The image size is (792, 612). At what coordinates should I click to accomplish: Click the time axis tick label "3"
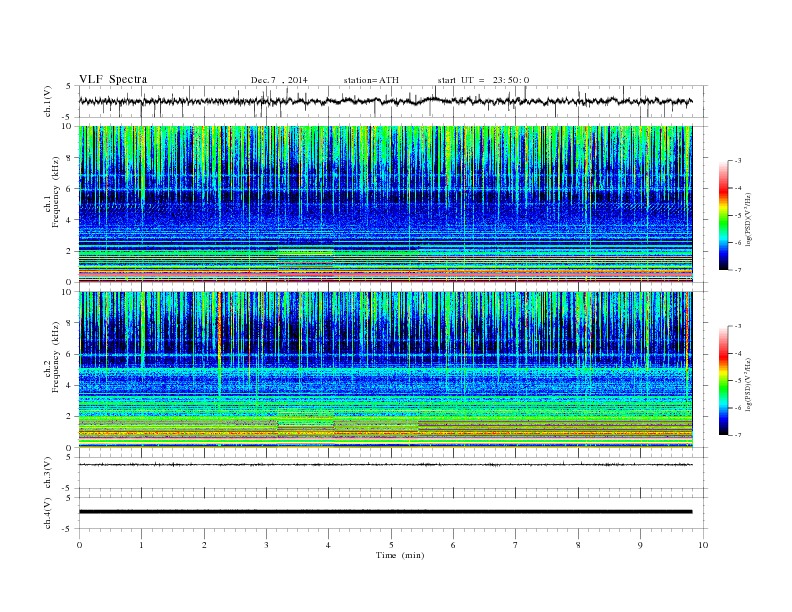click(266, 545)
